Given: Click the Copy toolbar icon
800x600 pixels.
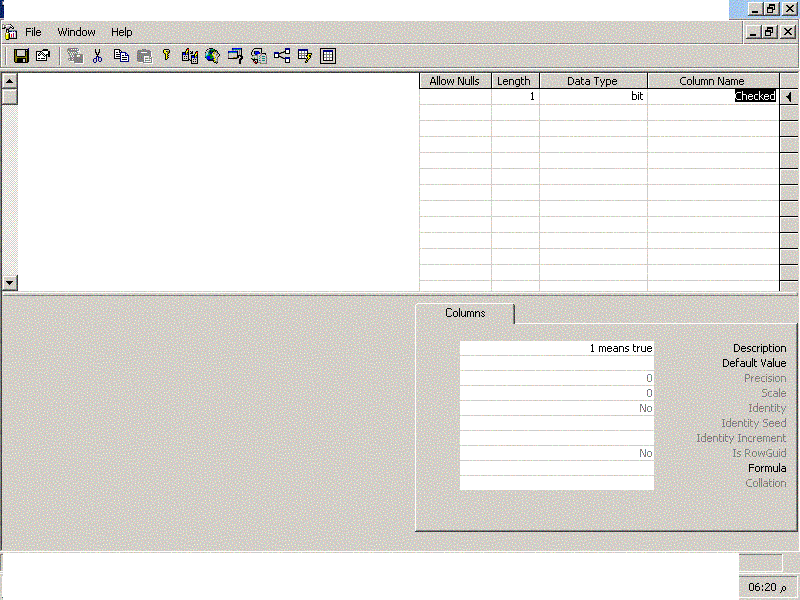Looking at the screenshot, I should click(121, 56).
